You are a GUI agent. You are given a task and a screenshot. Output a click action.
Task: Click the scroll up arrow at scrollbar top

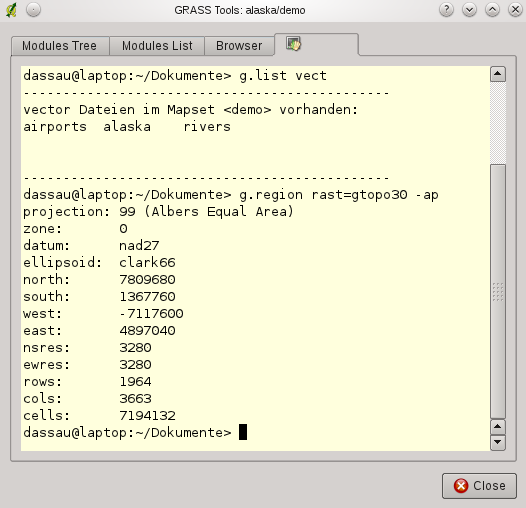[498, 74]
